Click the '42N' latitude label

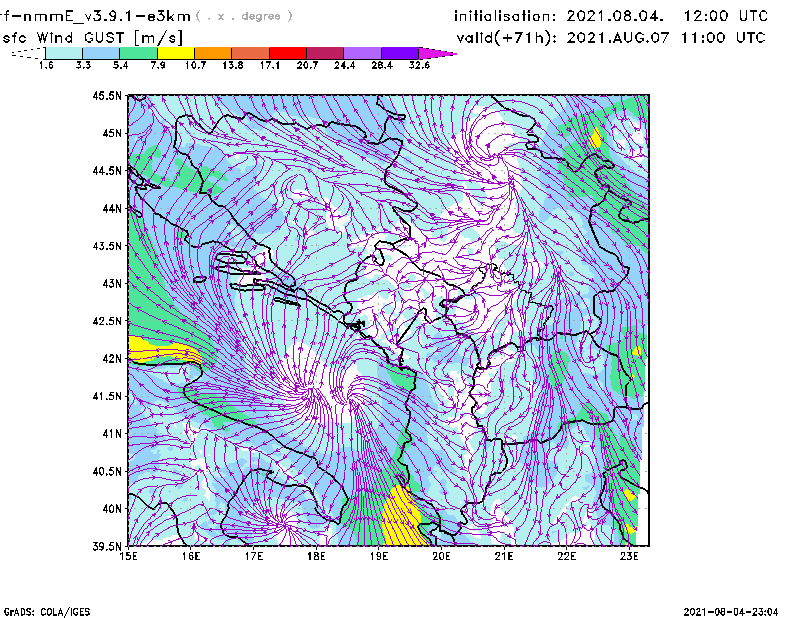[112, 358]
